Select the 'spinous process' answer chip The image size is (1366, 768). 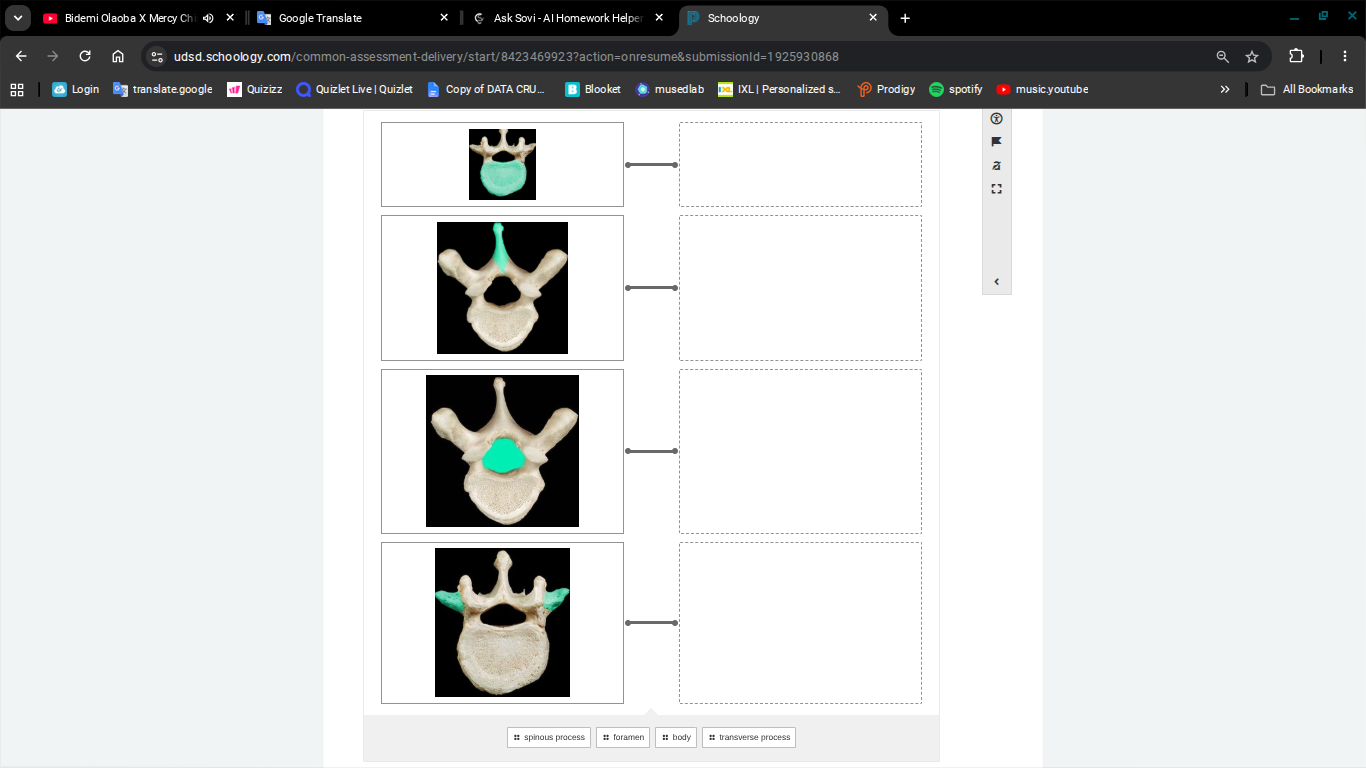tap(549, 737)
